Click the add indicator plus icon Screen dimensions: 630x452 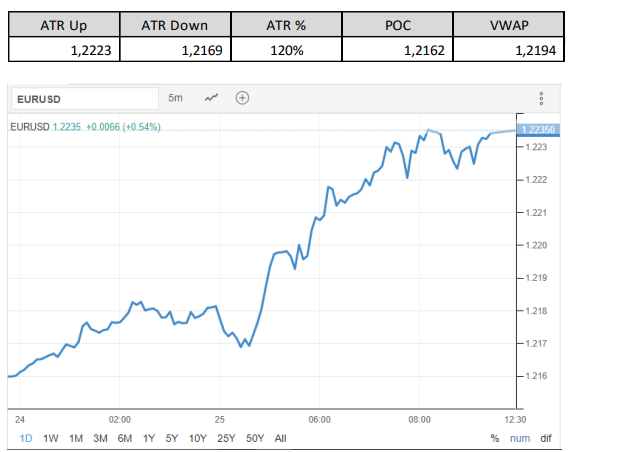click(242, 98)
